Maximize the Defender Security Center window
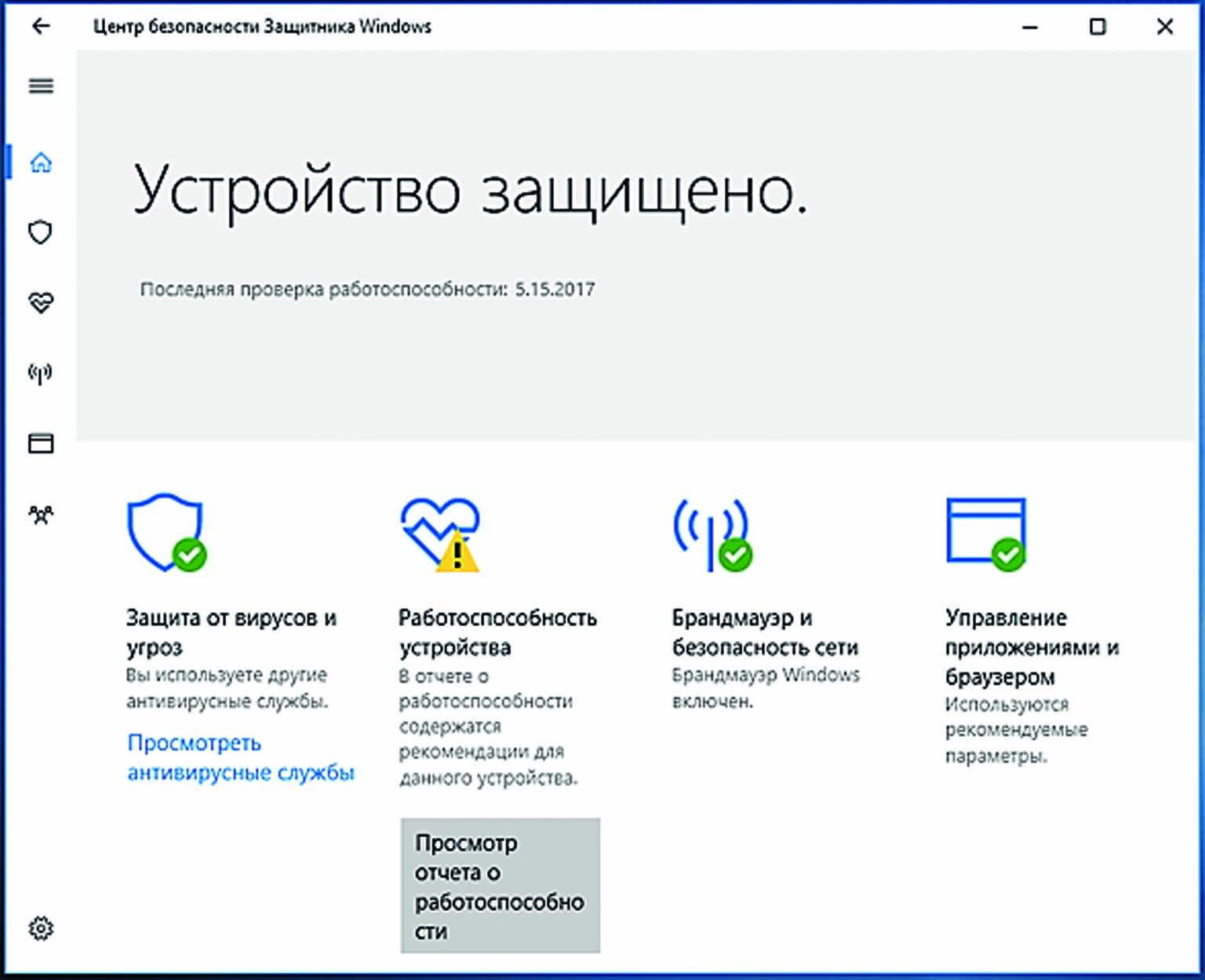This screenshot has width=1205, height=980. [1098, 27]
